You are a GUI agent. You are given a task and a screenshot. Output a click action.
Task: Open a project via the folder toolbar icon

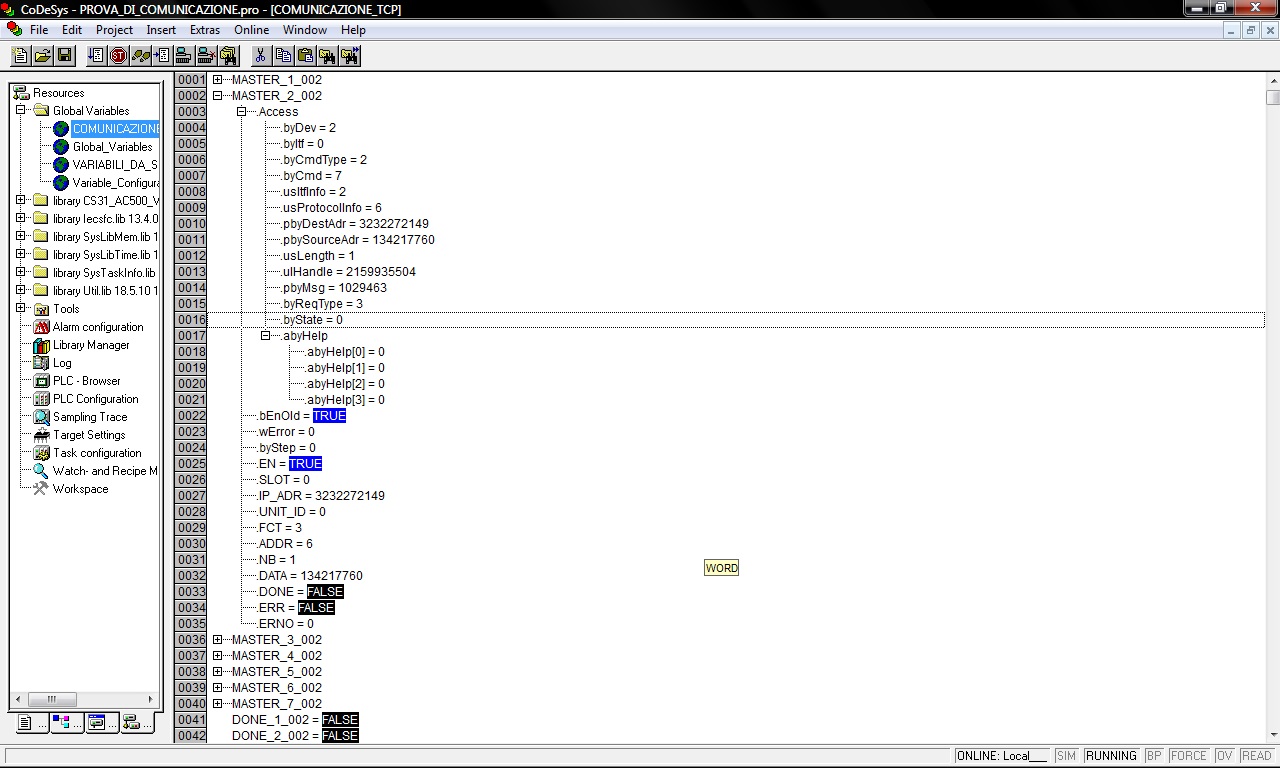tap(41, 55)
